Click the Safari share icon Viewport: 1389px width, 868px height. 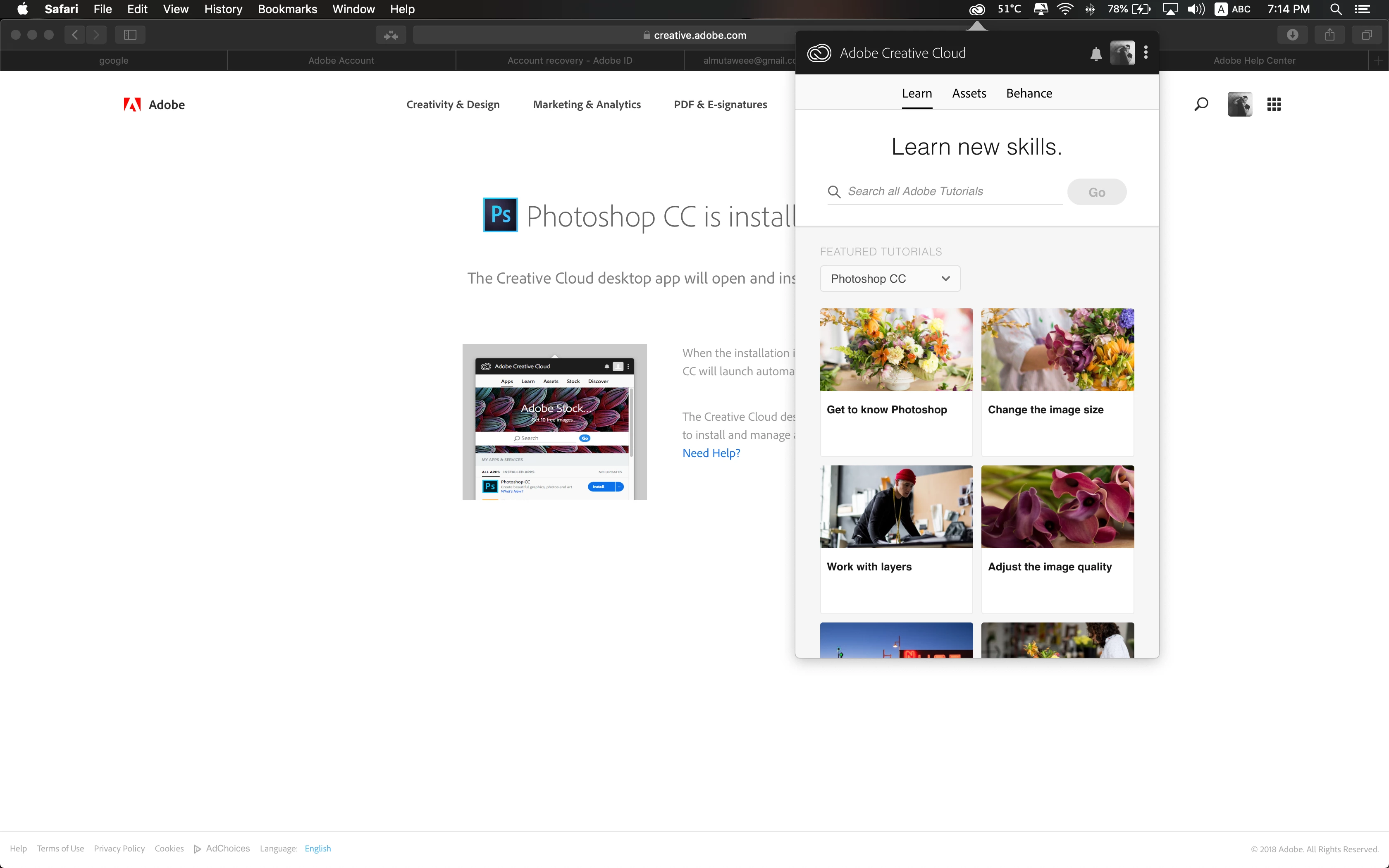pyautogui.click(x=1329, y=35)
